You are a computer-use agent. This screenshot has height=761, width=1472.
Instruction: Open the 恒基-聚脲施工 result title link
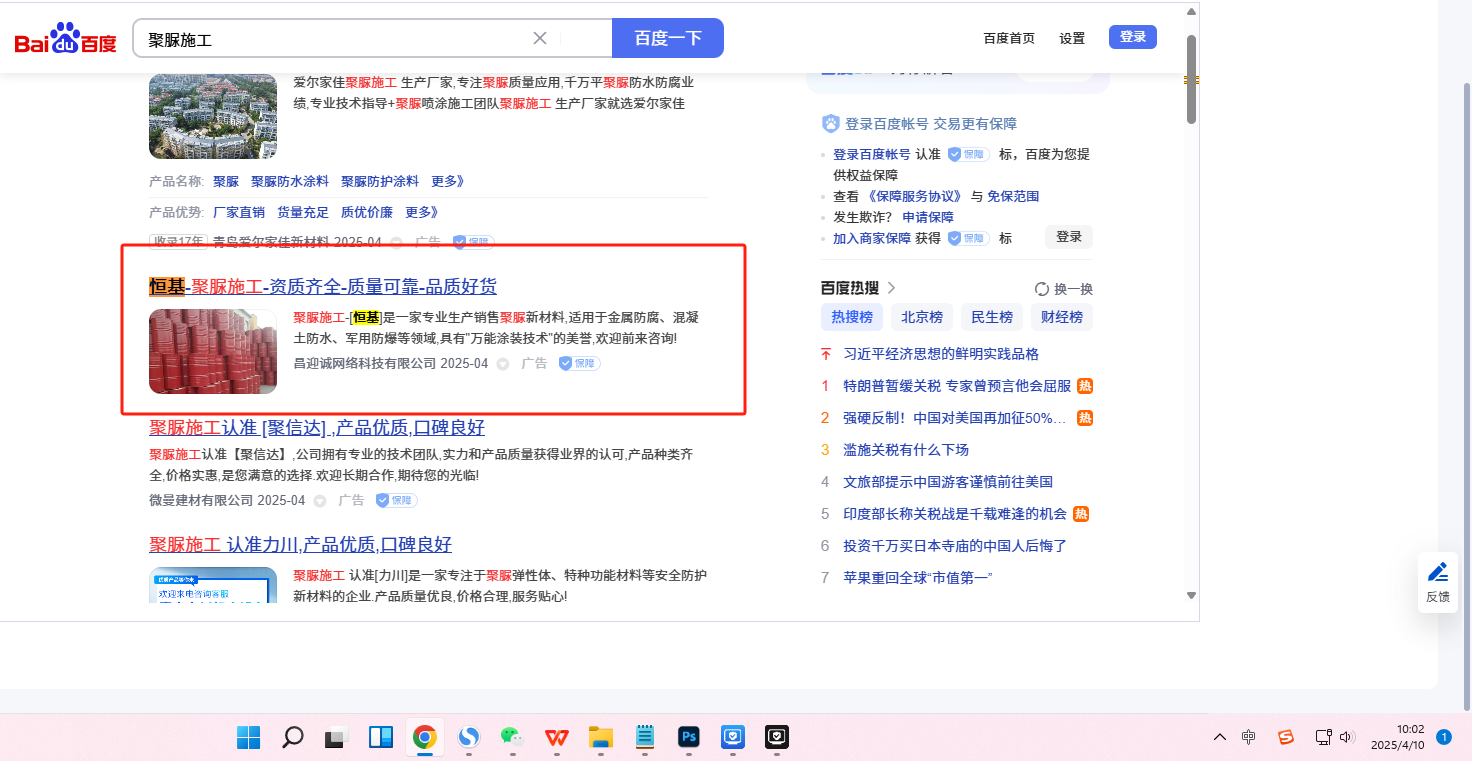coord(322,287)
